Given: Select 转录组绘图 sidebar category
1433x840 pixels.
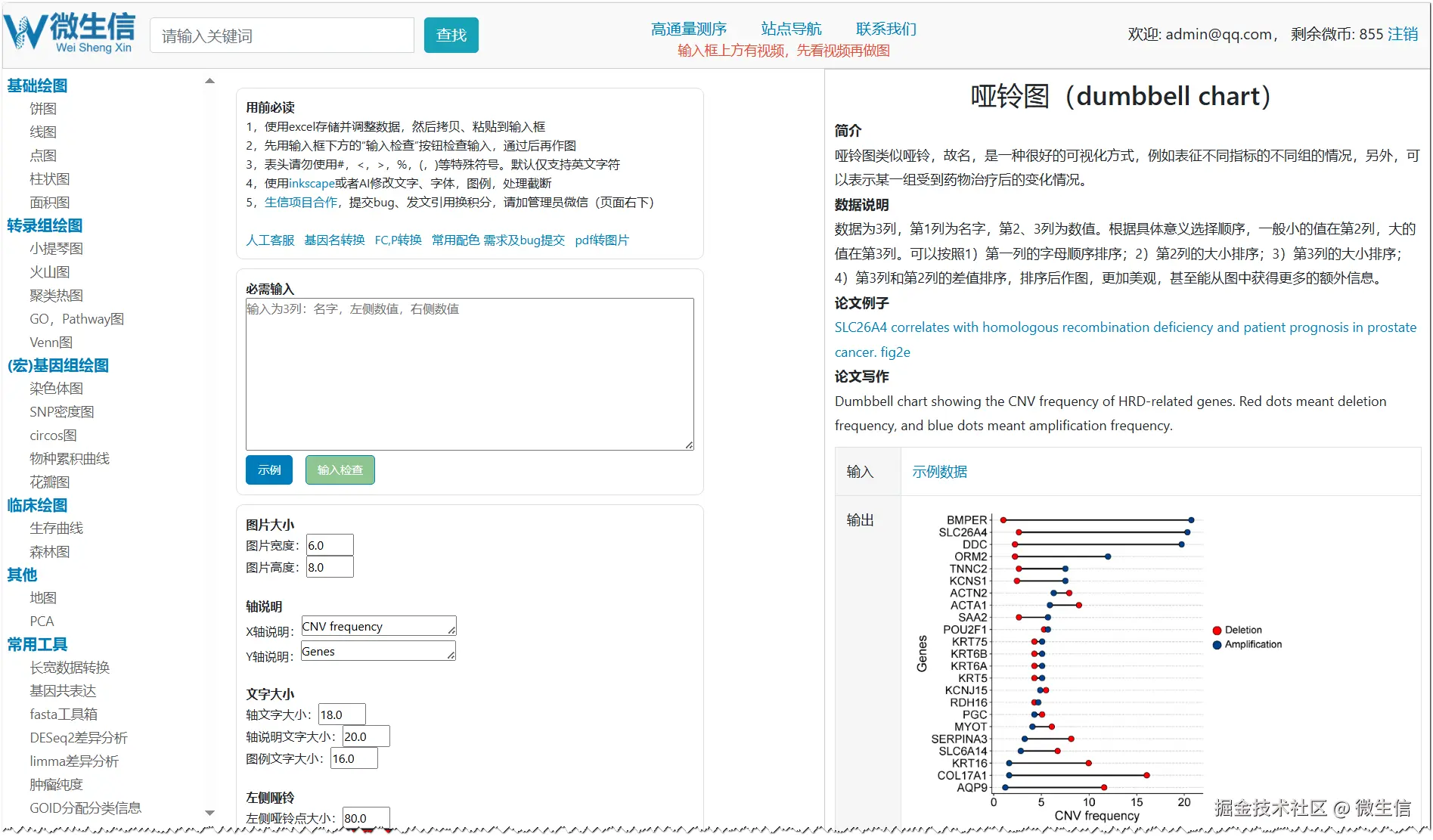Looking at the screenshot, I should (45, 225).
